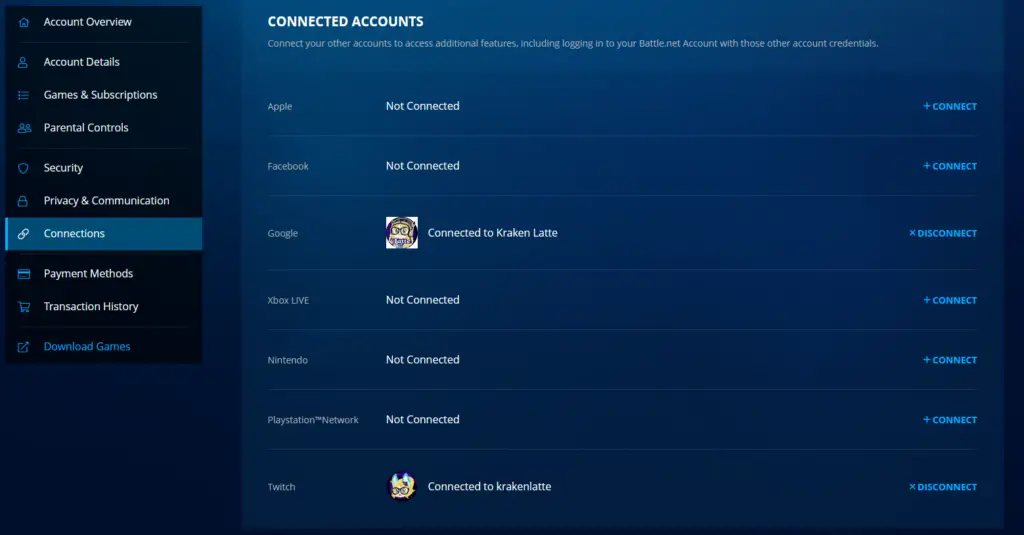Click the Twitch row label
Screen dimensions: 1024x535
281,487
